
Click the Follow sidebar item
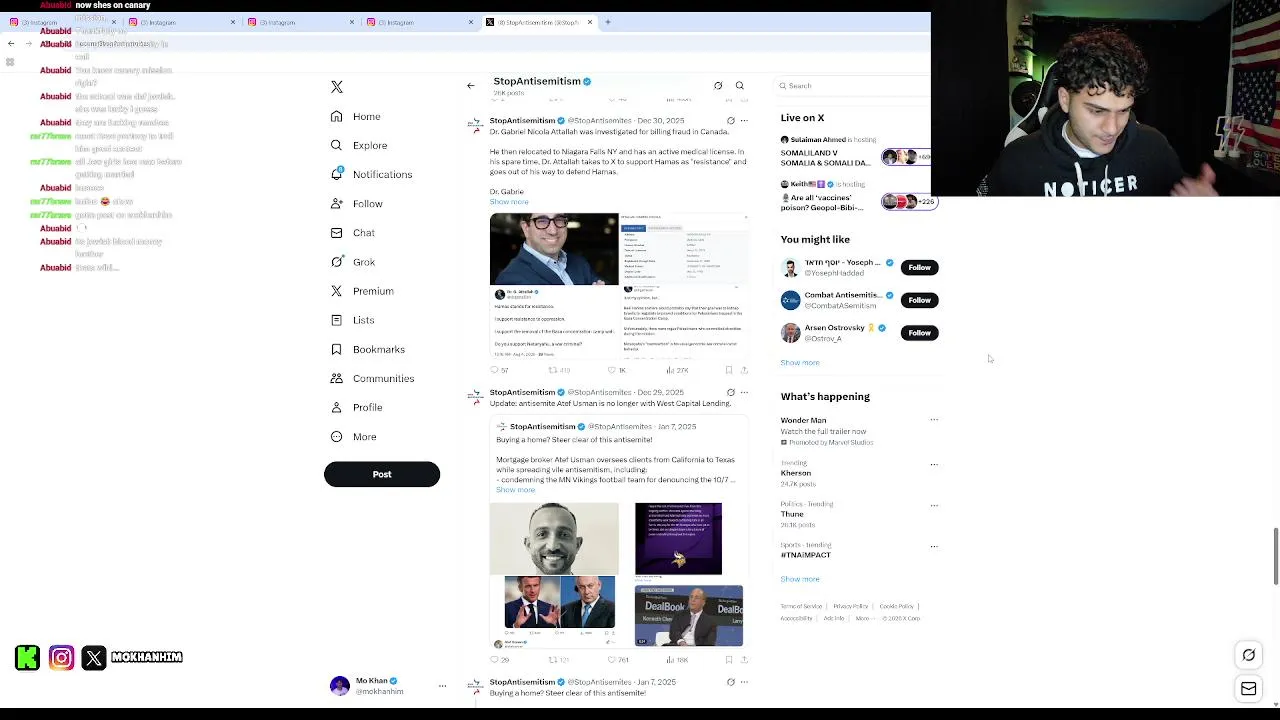click(357, 204)
